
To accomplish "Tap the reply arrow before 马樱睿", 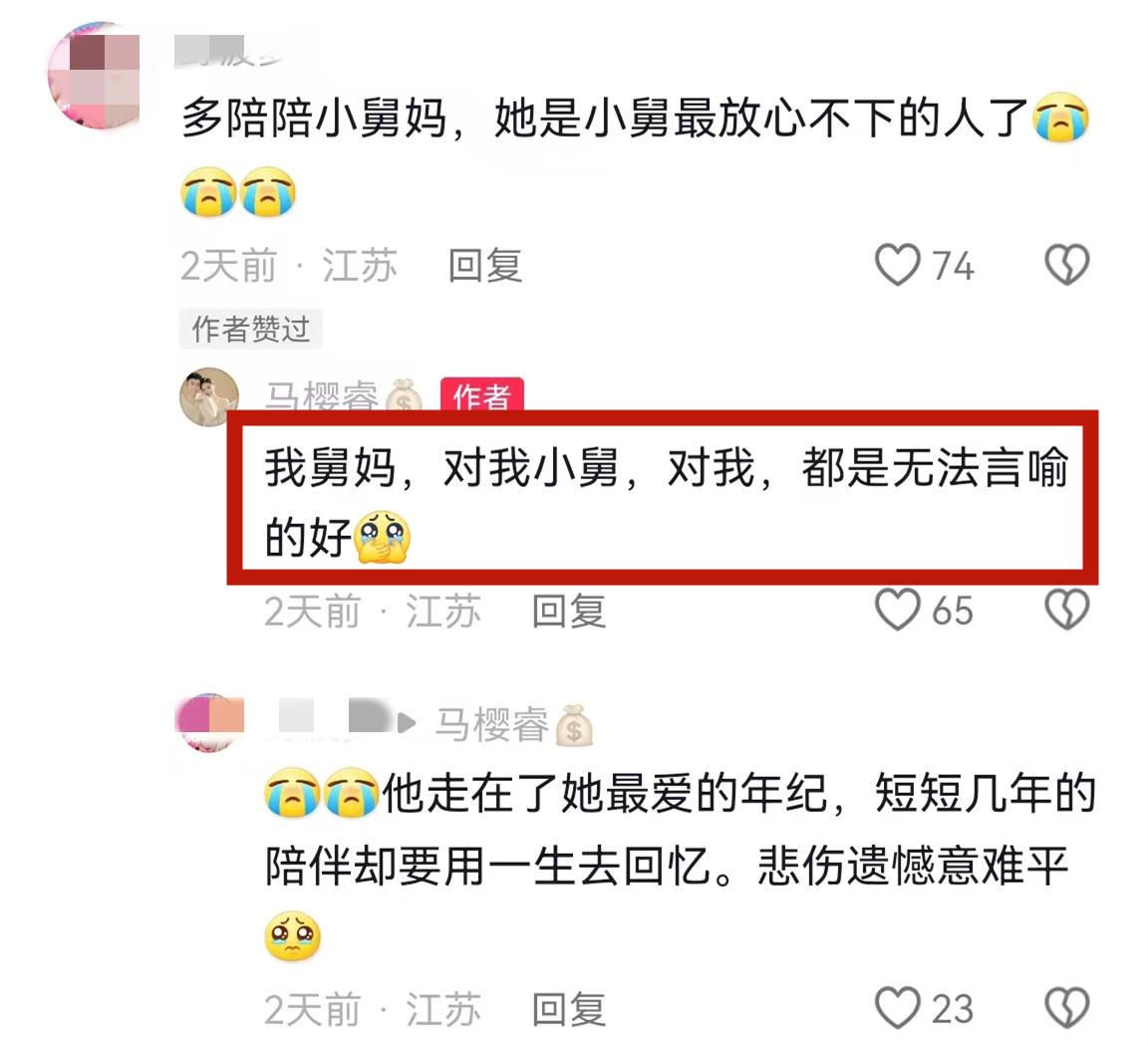I will coord(407,724).
